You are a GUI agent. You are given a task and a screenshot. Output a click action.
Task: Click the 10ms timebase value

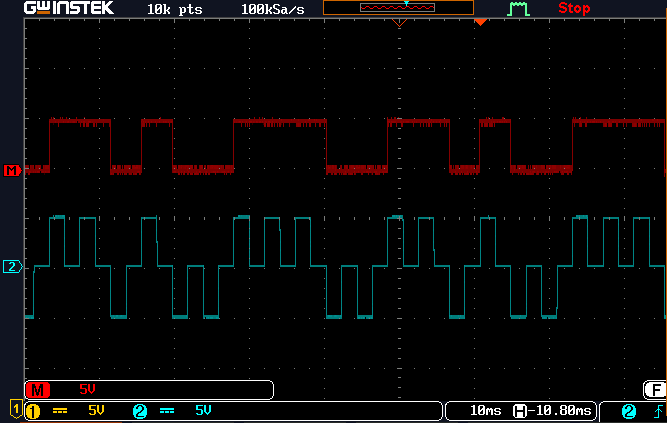coord(485,411)
